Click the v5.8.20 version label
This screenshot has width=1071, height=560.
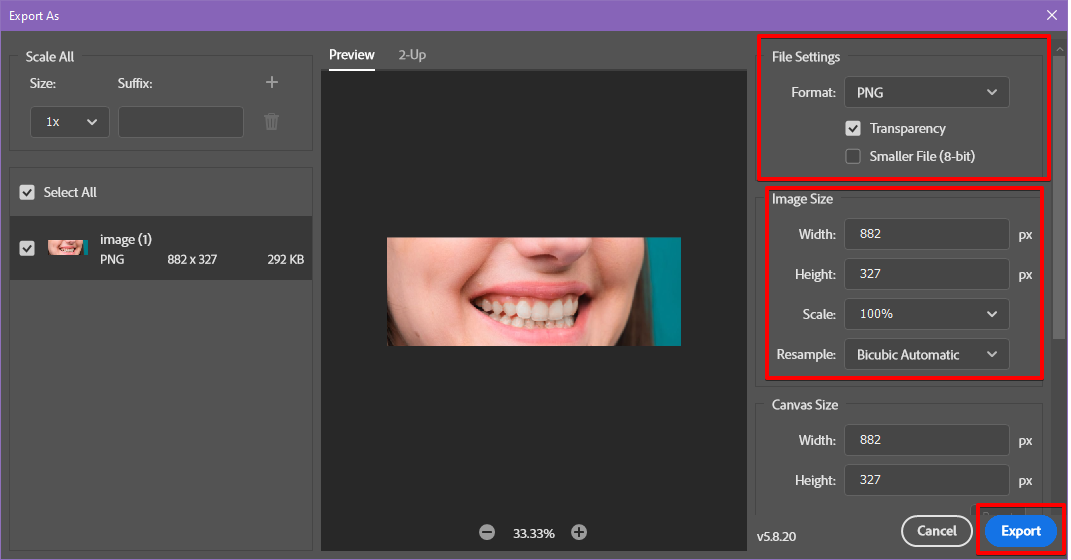(x=777, y=537)
